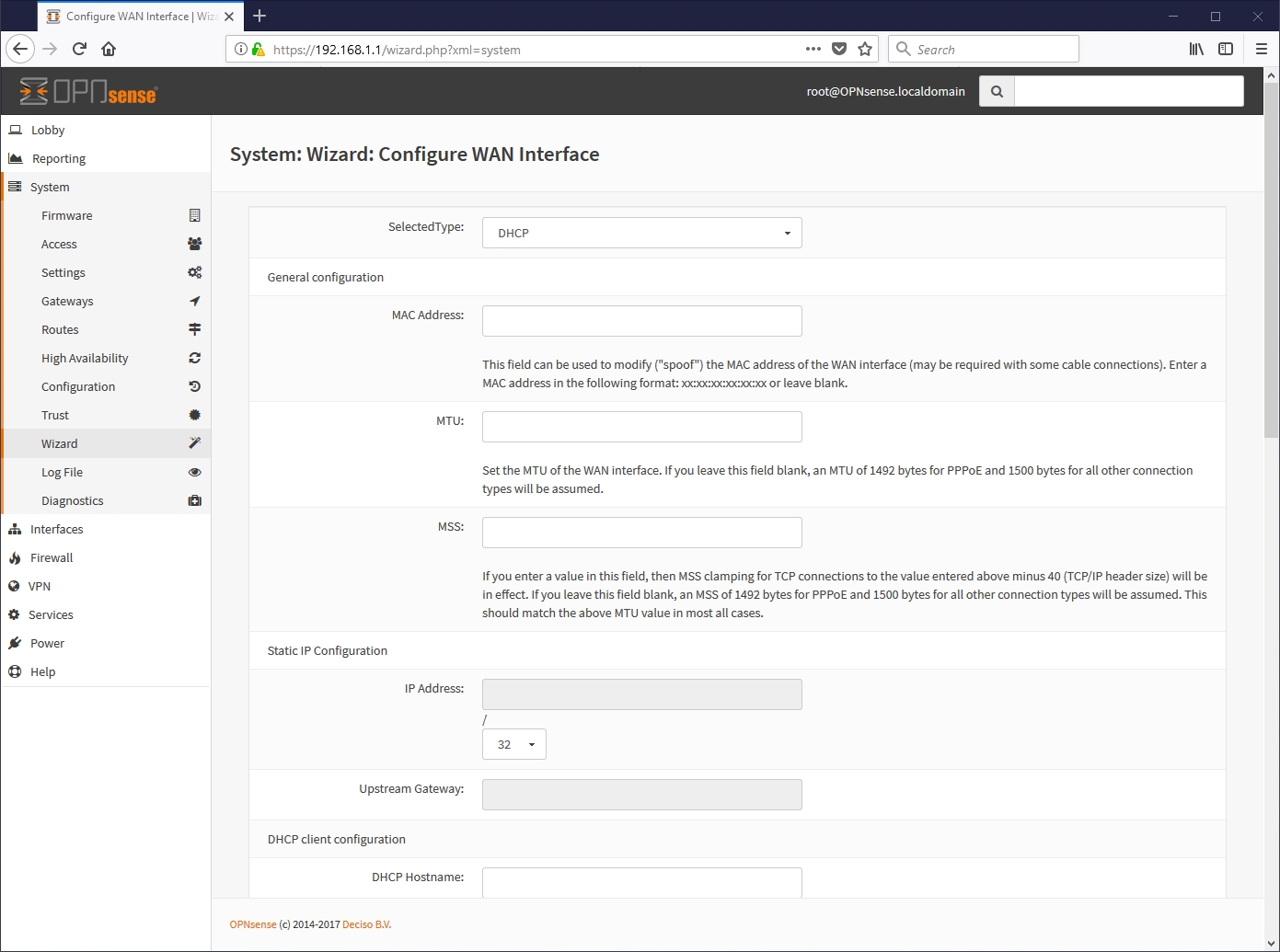Image resolution: width=1280 pixels, height=952 pixels.
Task: Click into the MAC Address field
Action: 641,322
